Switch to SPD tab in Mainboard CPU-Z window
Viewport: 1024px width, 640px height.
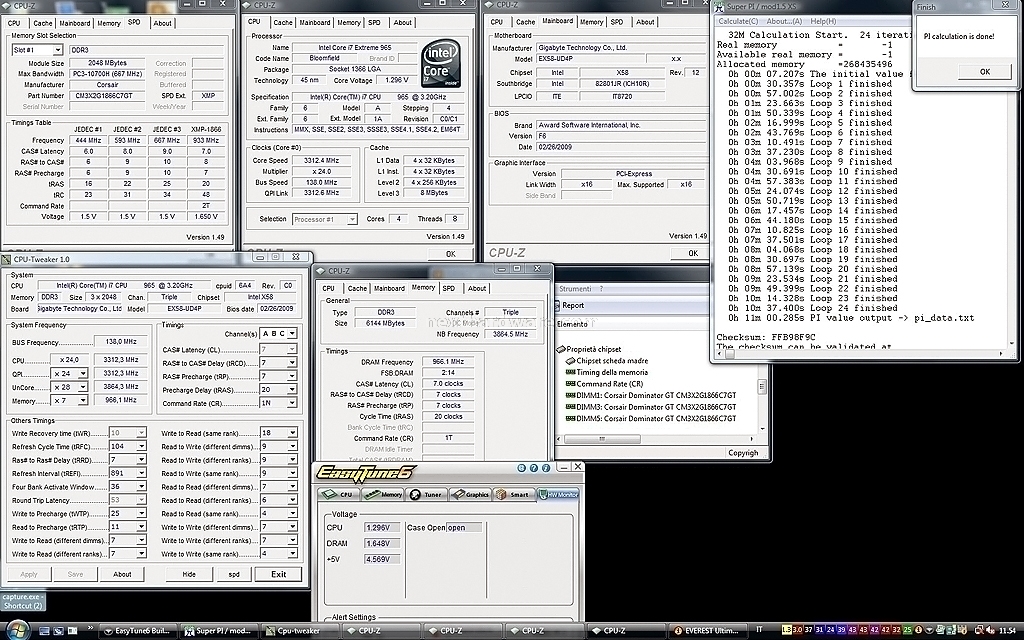point(616,22)
